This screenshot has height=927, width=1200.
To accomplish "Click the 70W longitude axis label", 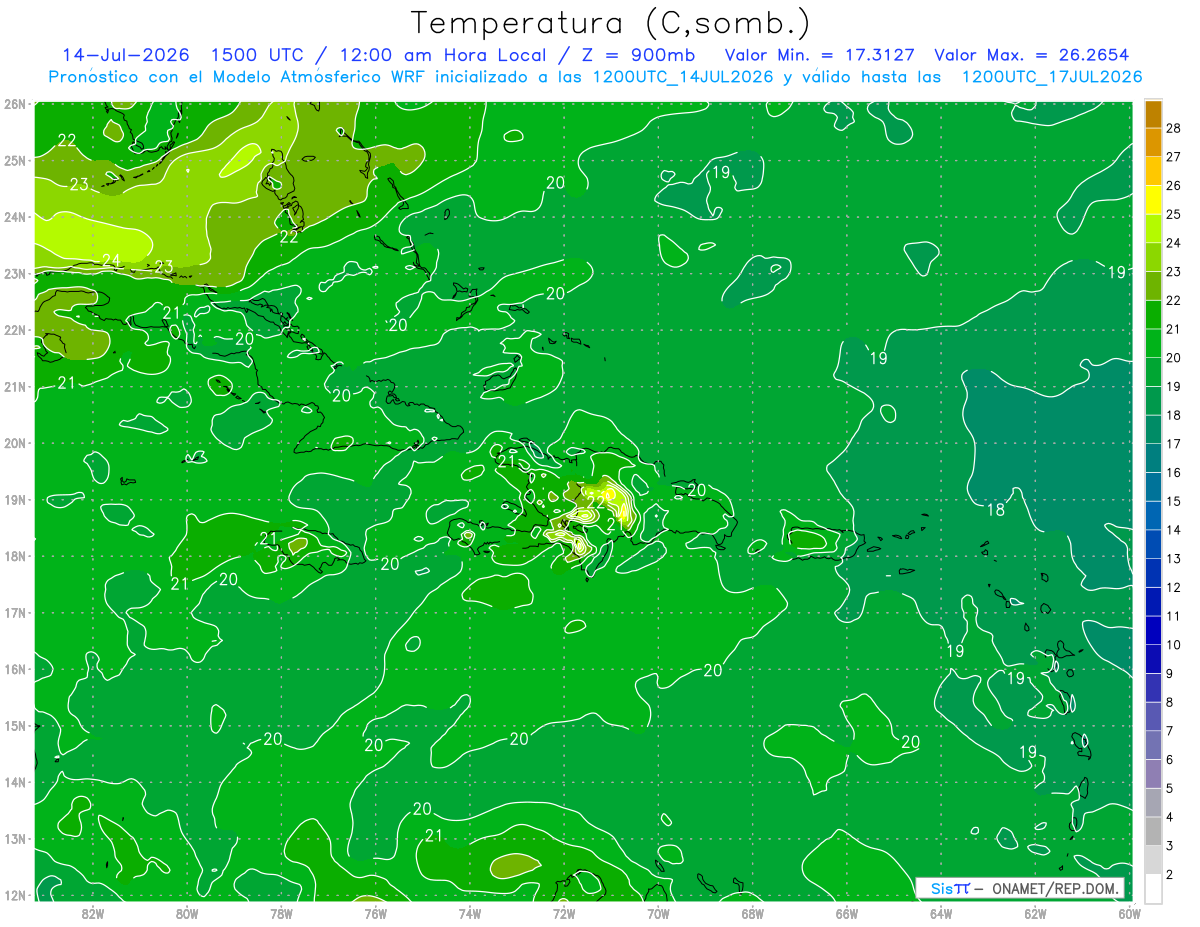I will (658, 914).
